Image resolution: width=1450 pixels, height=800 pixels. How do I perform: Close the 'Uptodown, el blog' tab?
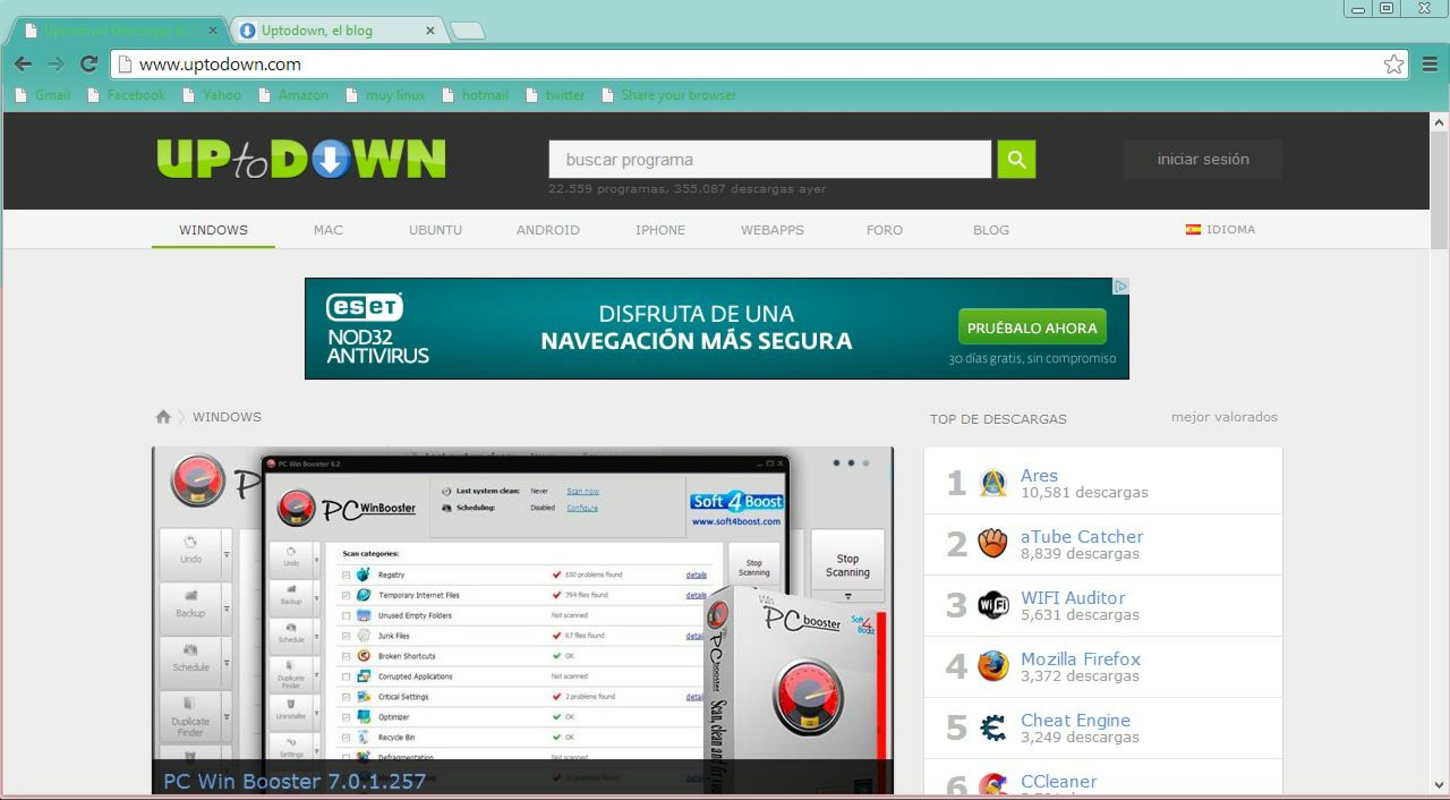point(430,31)
